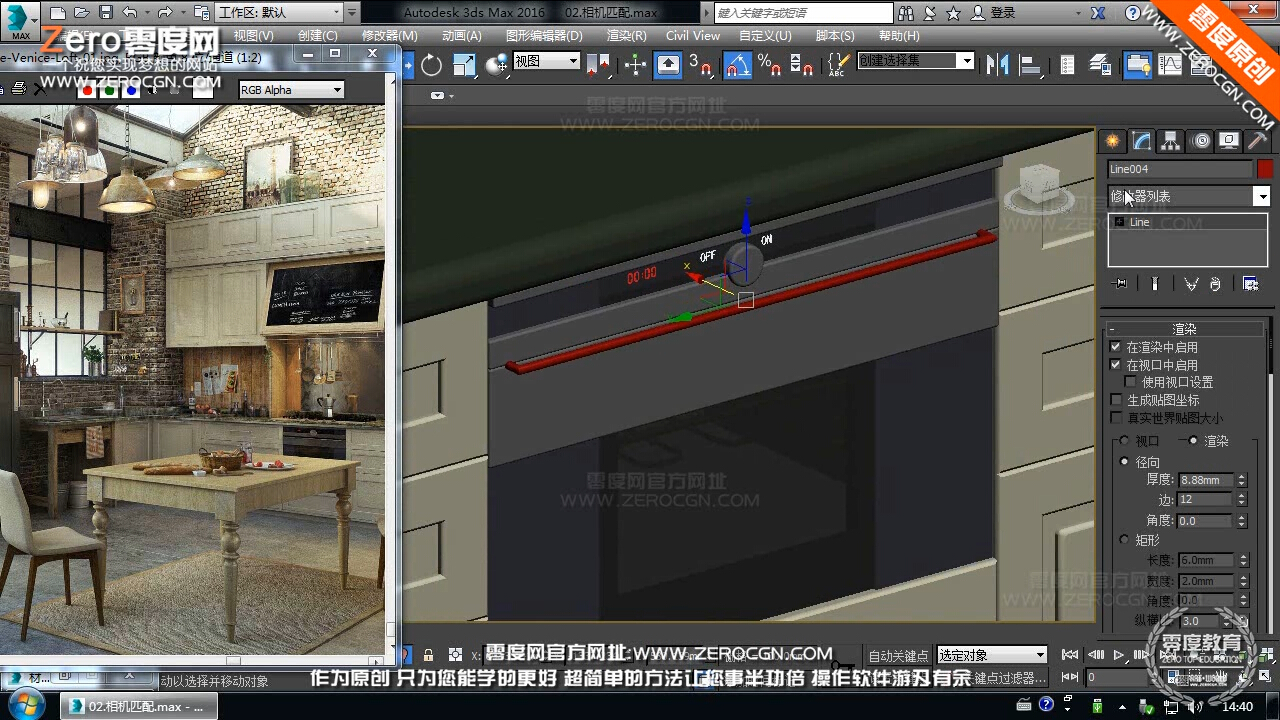Open the 自定义(U) menu
This screenshot has width=1280, height=720.
click(x=765, y=36)
